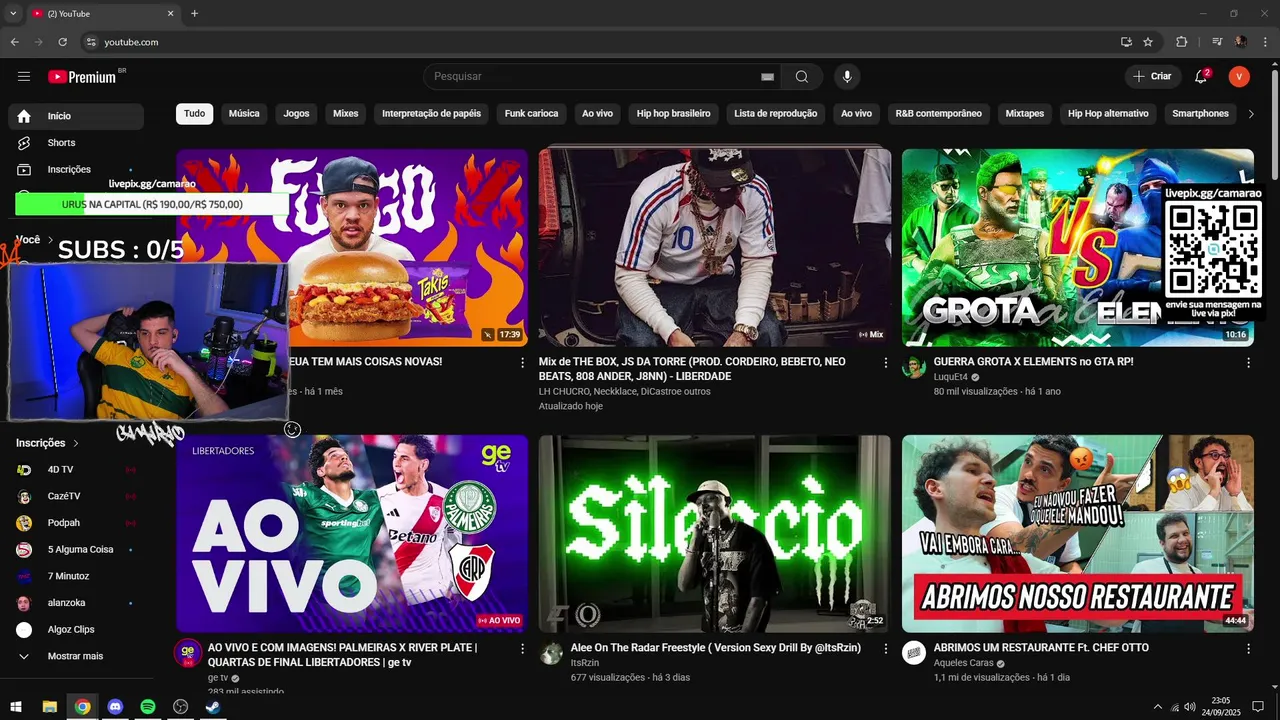
Task: Open options menu for the LIBERDADE mix
Action: tap(885, 363)
